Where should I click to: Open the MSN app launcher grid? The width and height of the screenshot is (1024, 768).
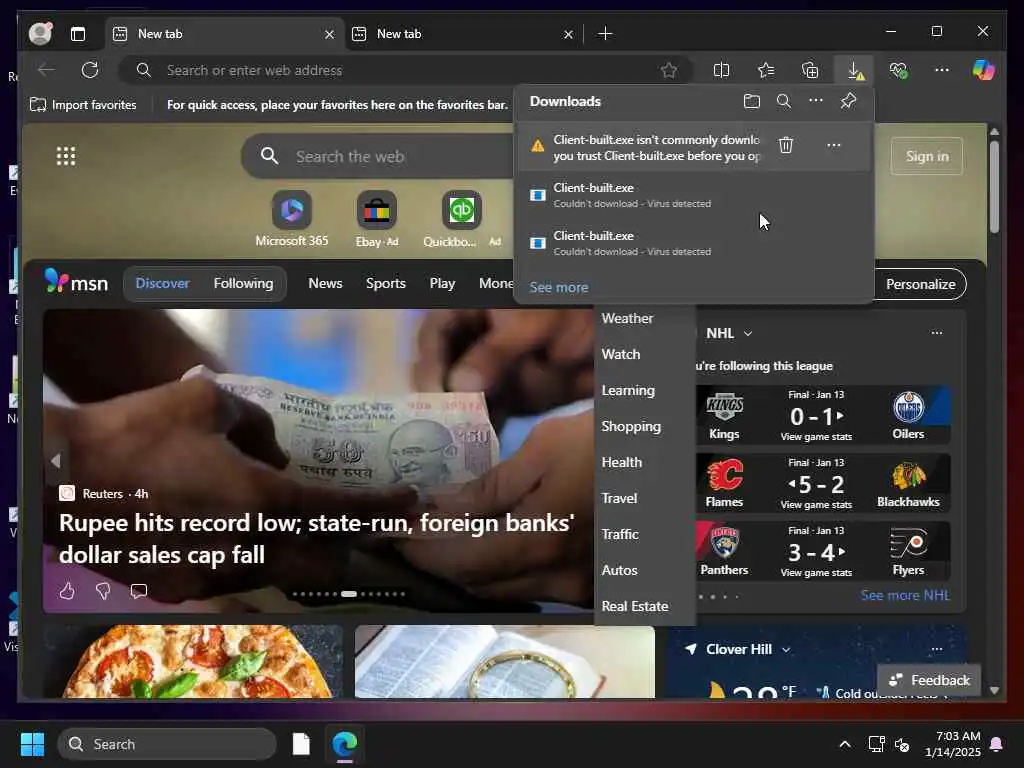(x=66, y=156)
